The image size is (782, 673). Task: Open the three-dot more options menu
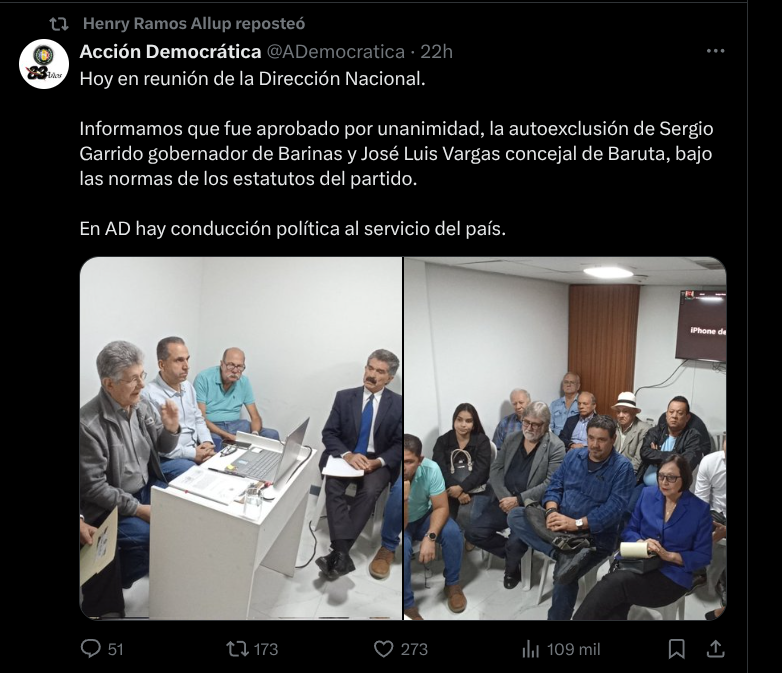pyautogui.click(x=715, y=51)
